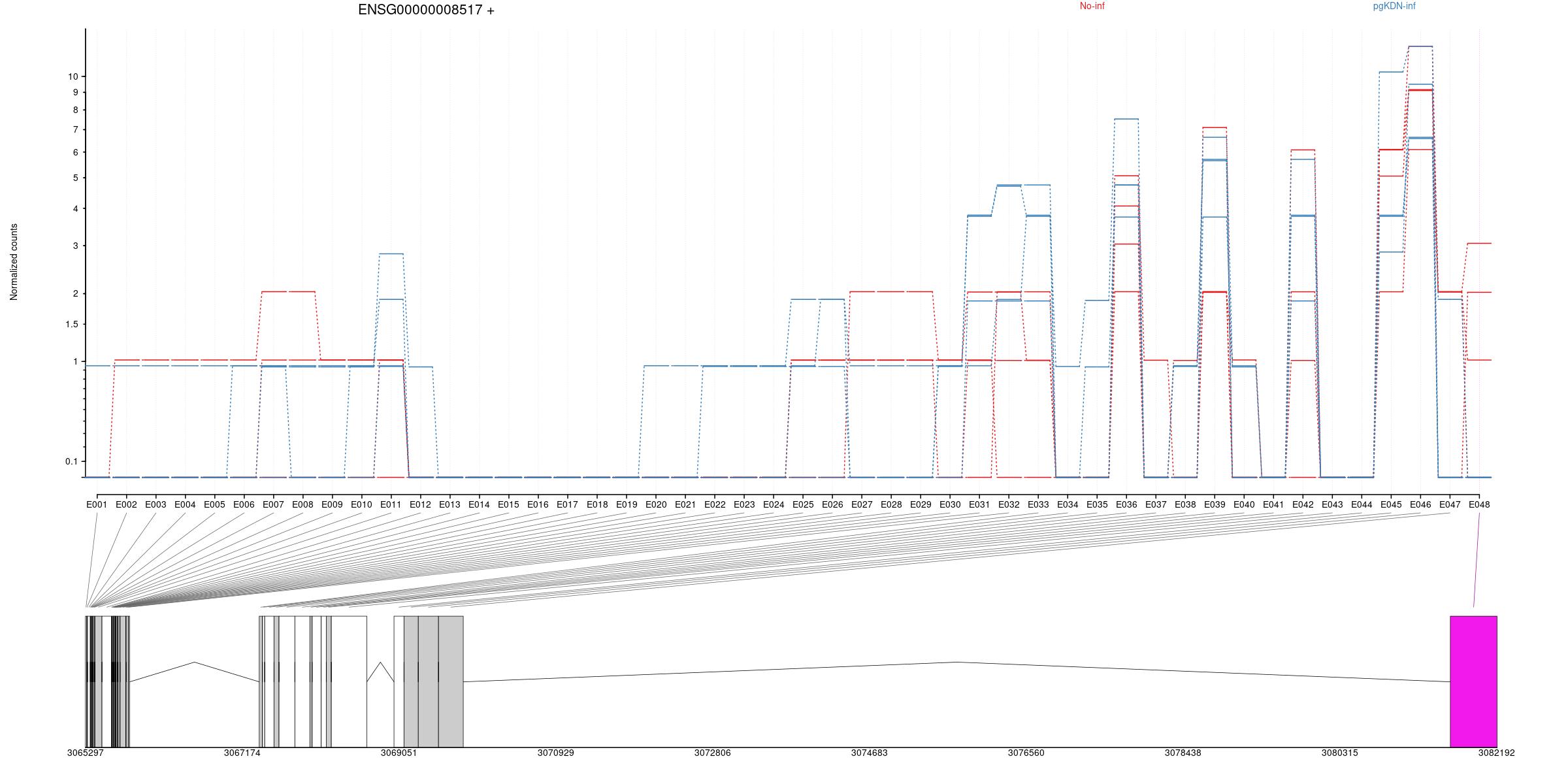Click the Normalized counts axis label
Screen dimensions: 1568x784
(x=14, y=262)
